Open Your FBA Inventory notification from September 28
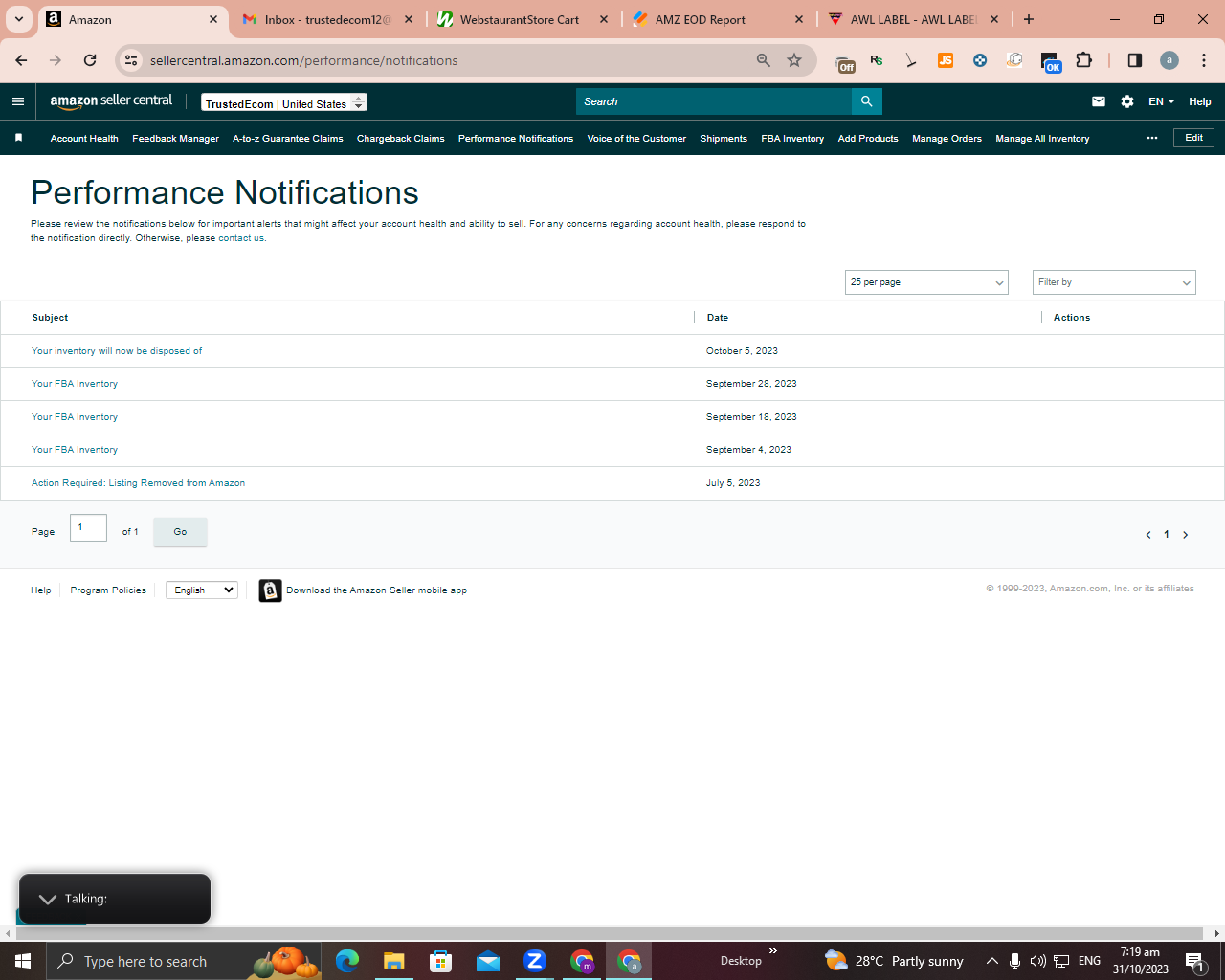The width and height of the screenshot is (1225, 980). 75,384
